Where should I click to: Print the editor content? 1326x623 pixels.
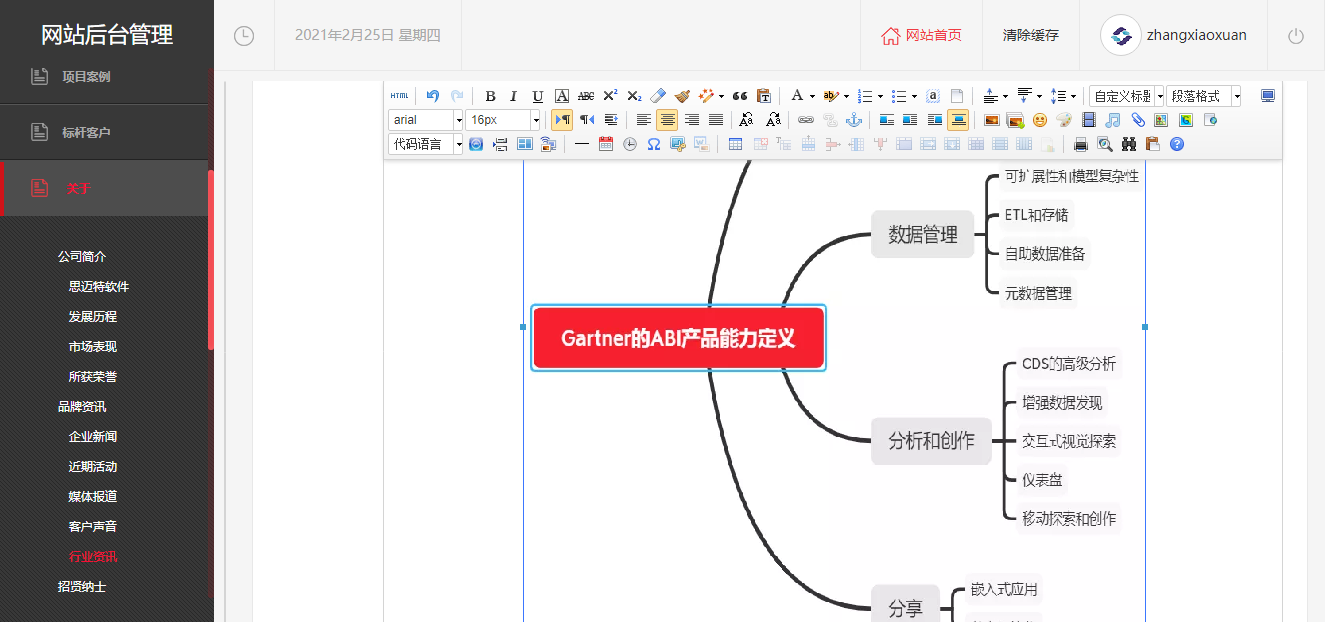pyautogui.click(x=1081, y=144)
